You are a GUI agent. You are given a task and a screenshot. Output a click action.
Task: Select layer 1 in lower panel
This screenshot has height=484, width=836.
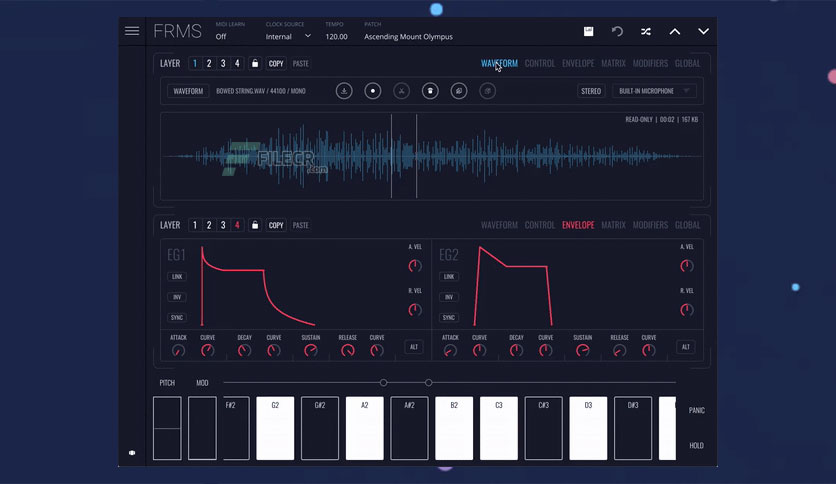point(195,225)
